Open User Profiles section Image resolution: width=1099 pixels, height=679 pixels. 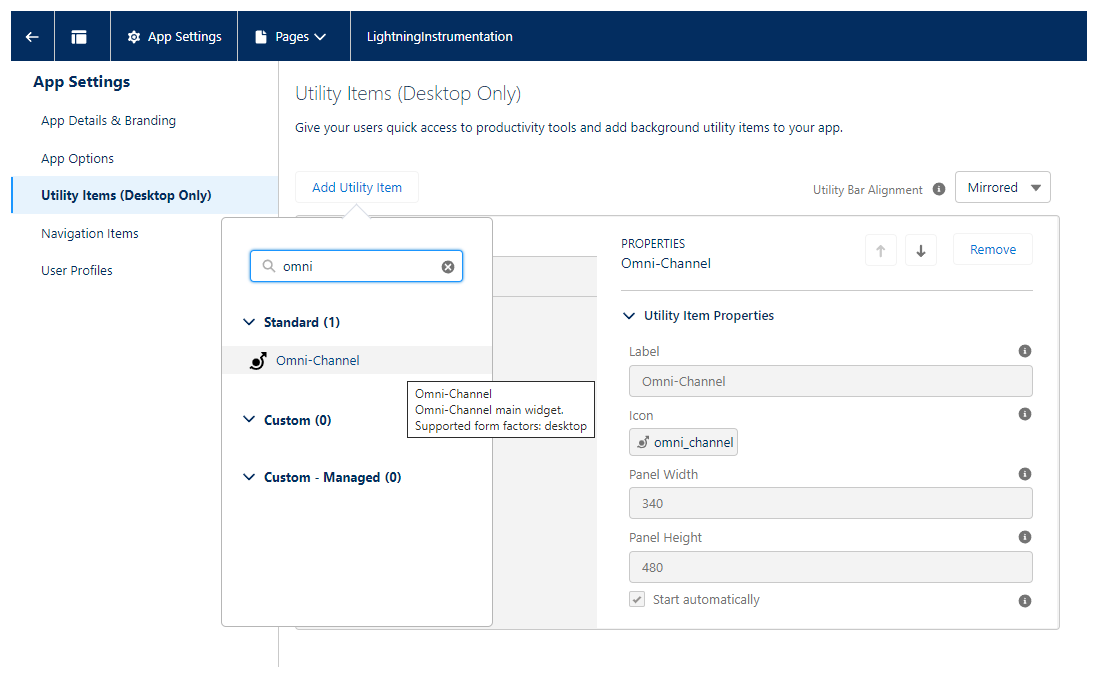pyautogui.click(x=76, y=270)
